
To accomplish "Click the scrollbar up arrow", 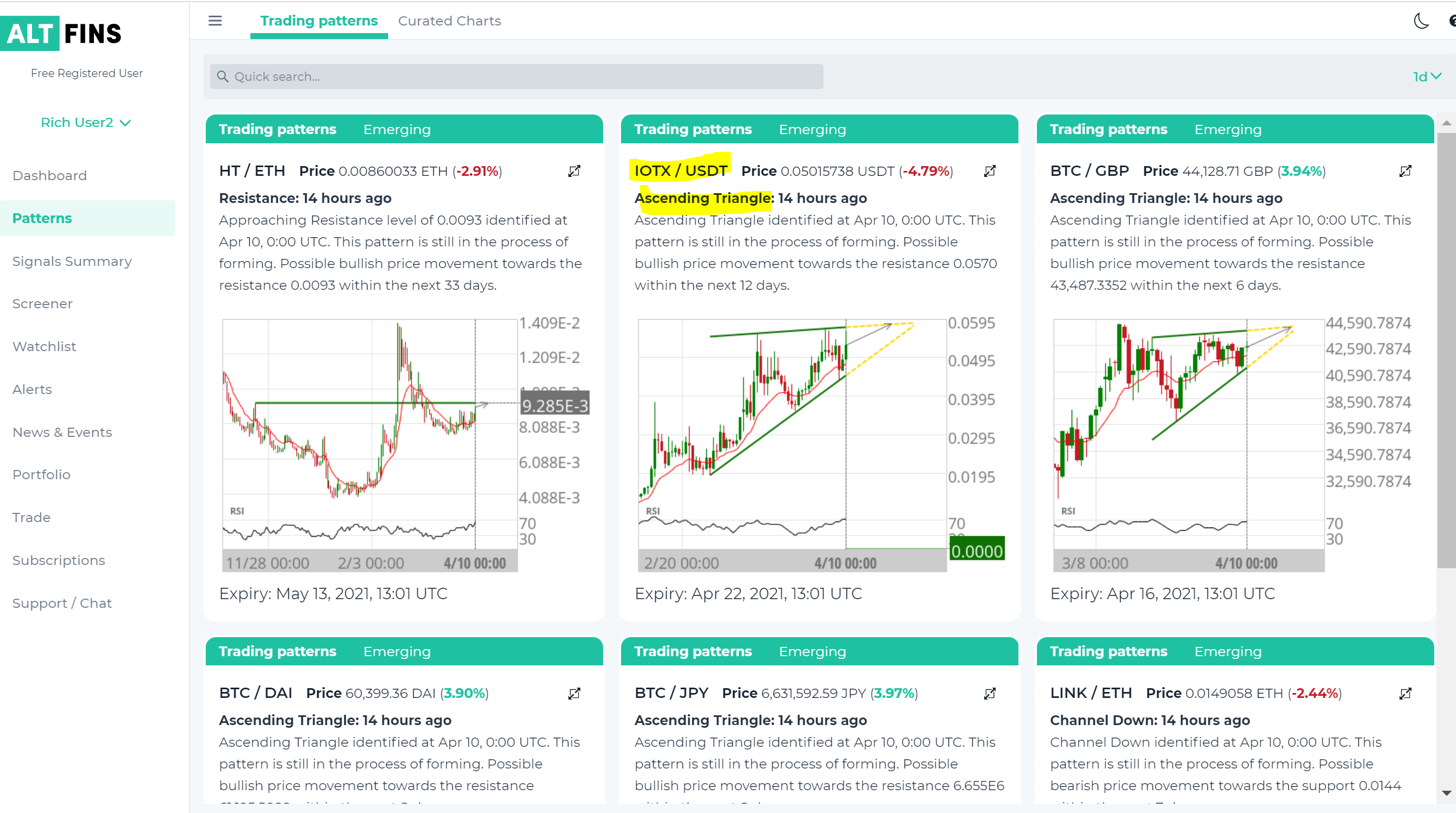I will pyautogui.click(x=1446, y=123).
